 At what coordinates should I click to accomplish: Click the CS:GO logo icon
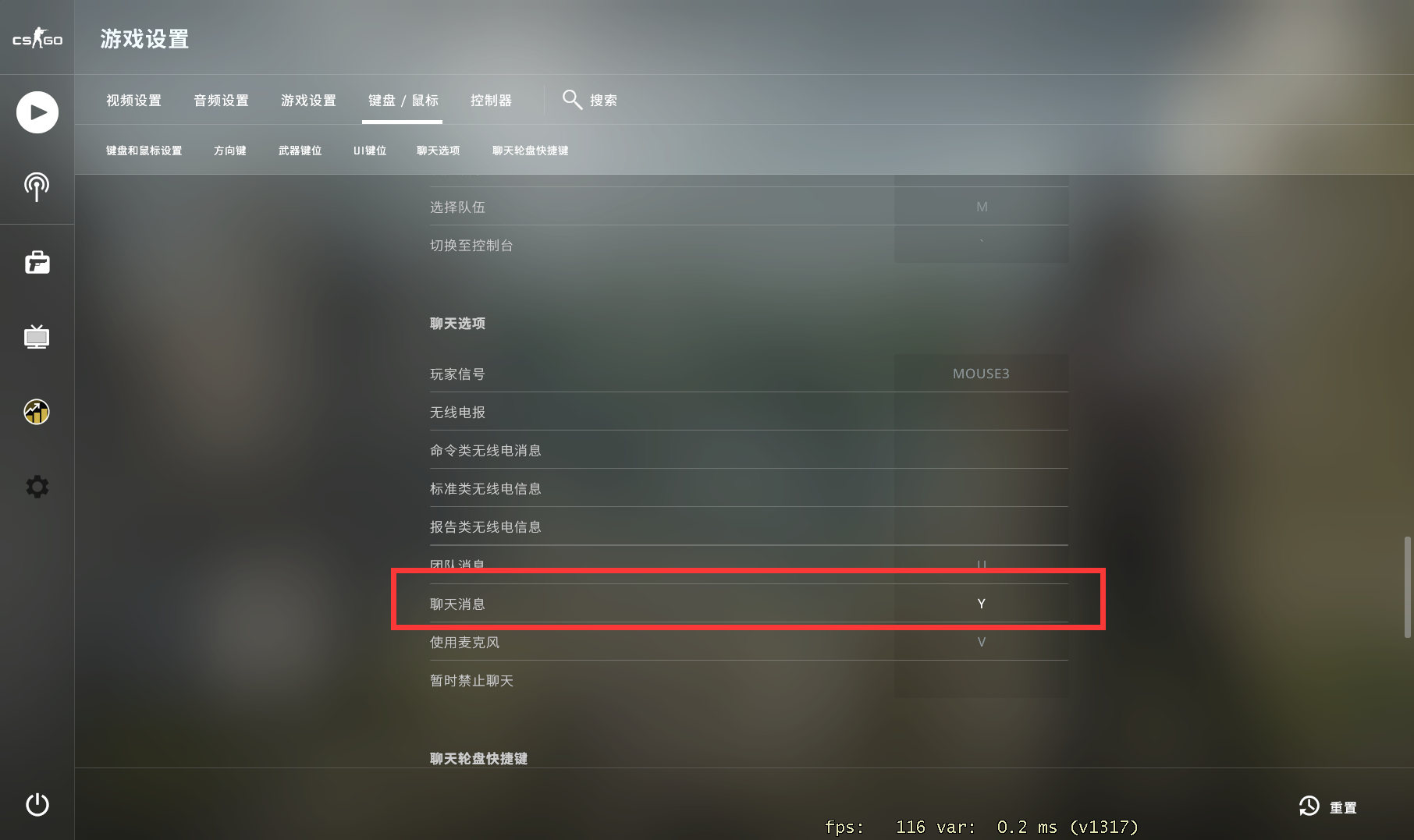pos(37,37)
